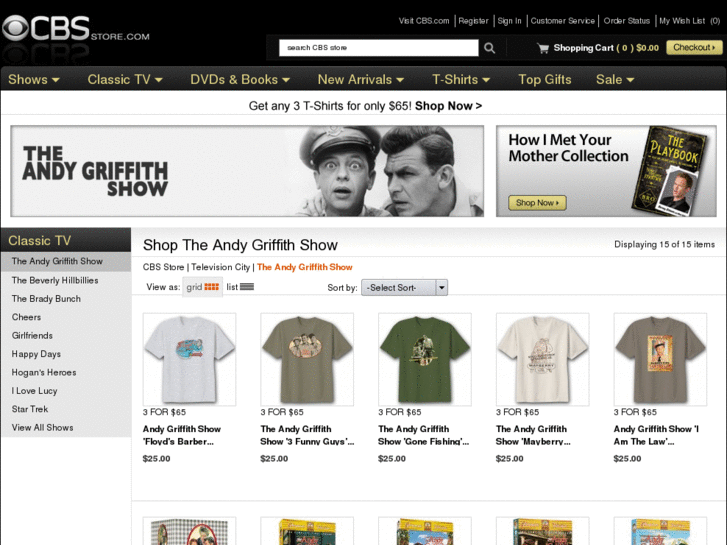The width and height of the screenshot is (727, 545).
Task: Click the search magnifier icon
Action: (489, 48)
